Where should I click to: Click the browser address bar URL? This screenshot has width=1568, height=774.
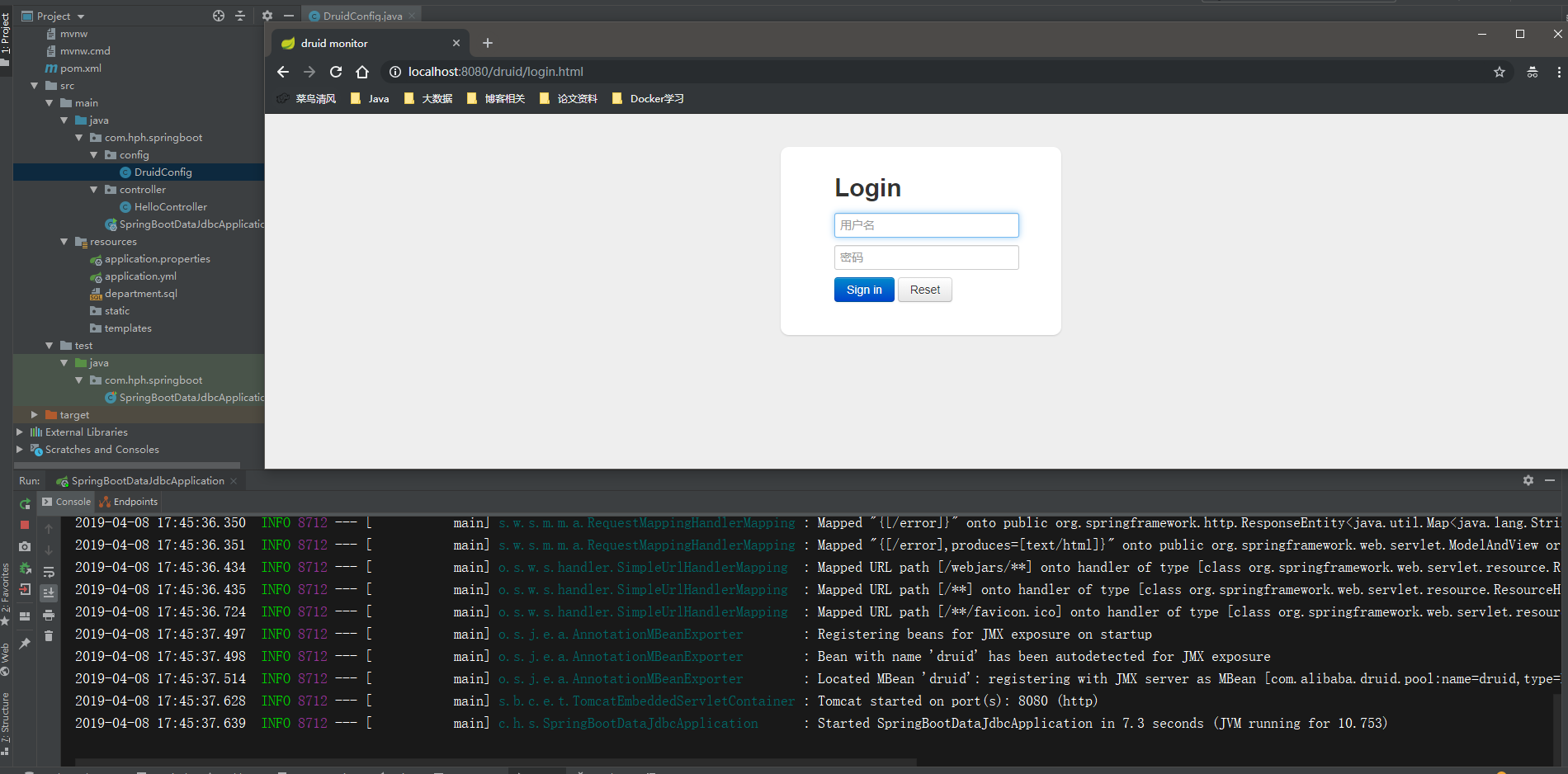(x=496, y=72)
